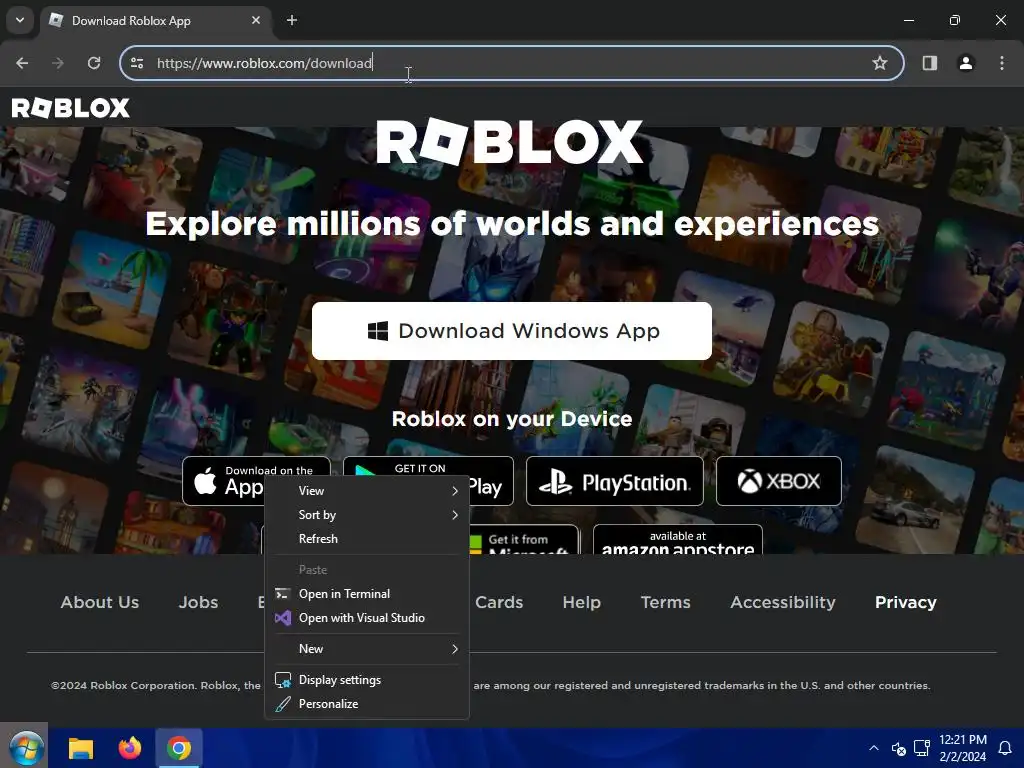Open the Accessibility footer link
The image size is (1024, 768).
coord(783,602)
